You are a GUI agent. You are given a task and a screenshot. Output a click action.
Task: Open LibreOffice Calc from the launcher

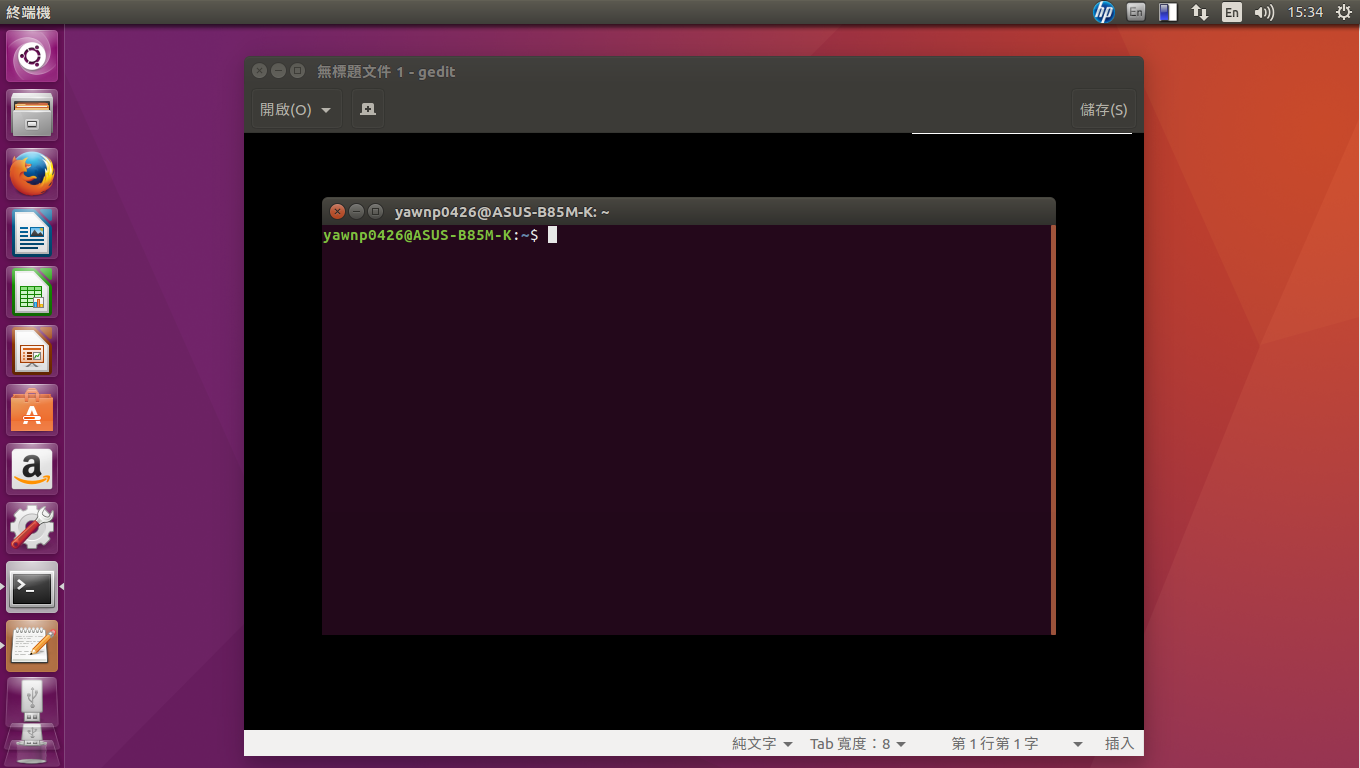tap(32, 292)
